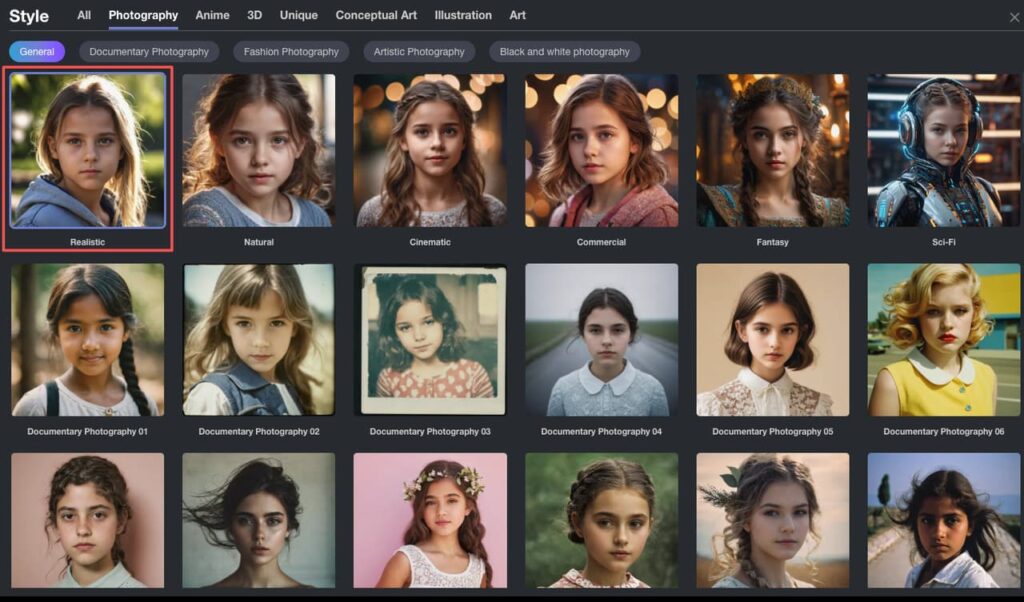The height and width of the screenshot is (602, 1024).
Task: Select the General filter chip
Action: point(37,52)
